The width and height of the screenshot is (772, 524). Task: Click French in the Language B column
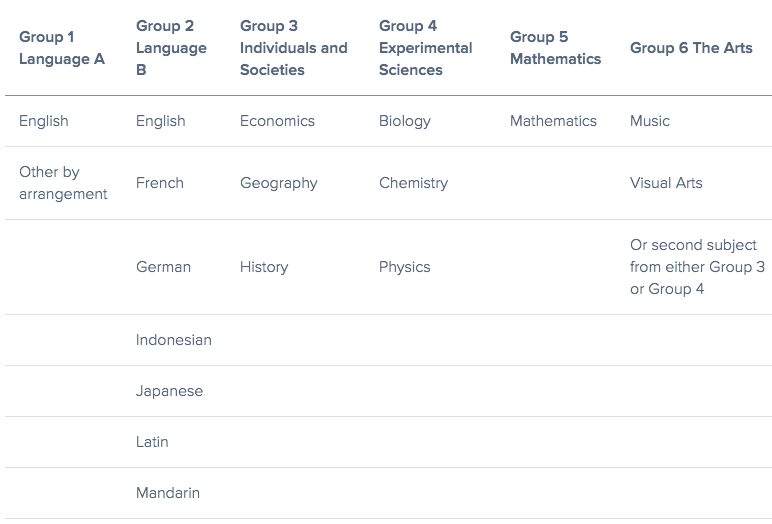click(x=160, y=183)
